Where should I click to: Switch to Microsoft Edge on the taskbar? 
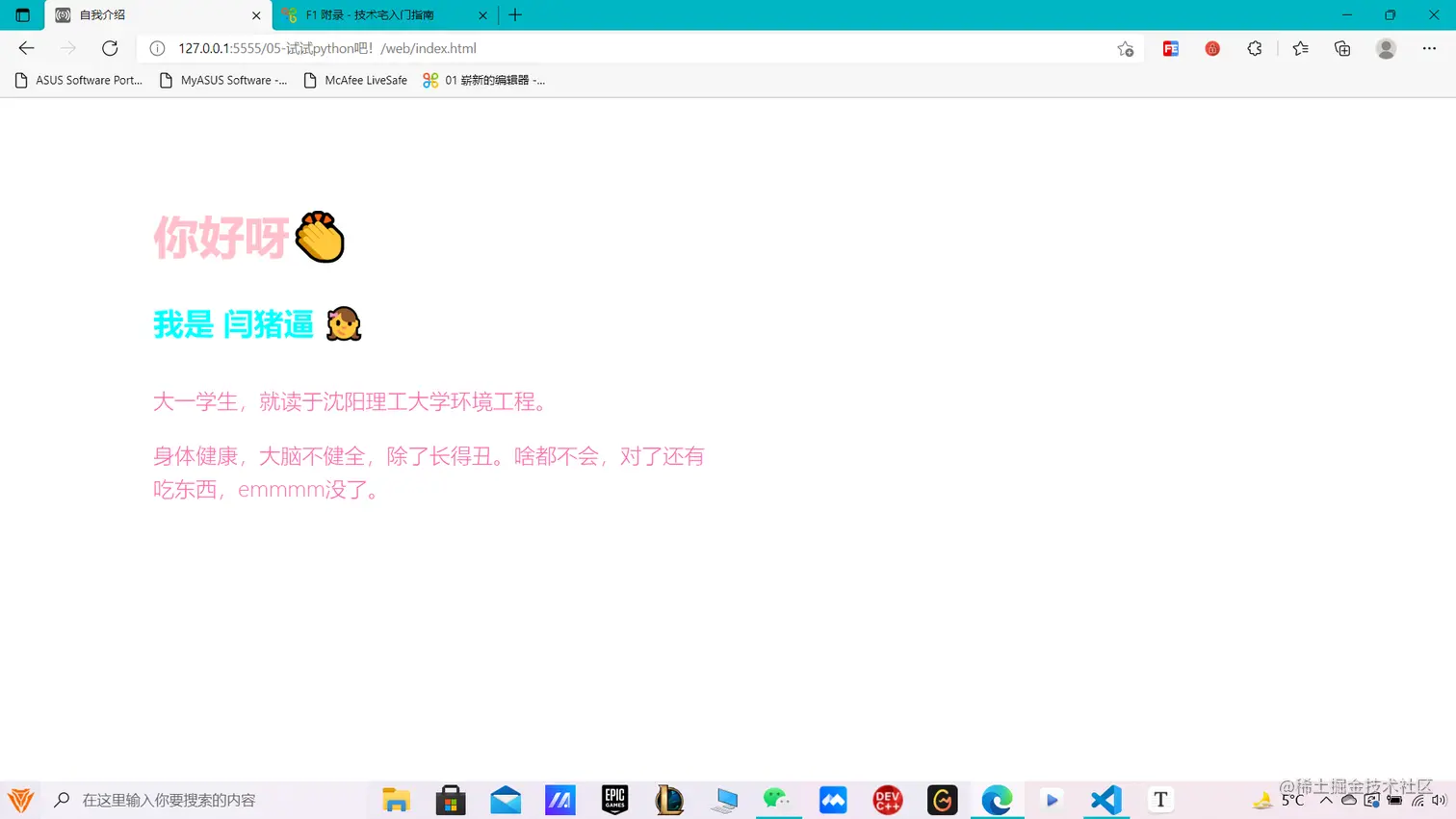coord(997,800)
